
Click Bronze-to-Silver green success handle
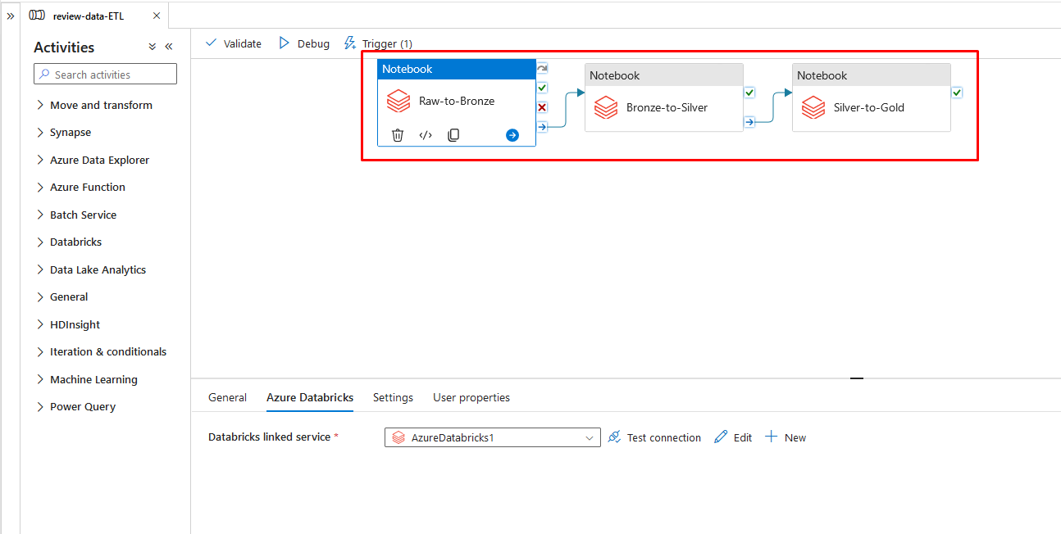[x=750, y=93]
